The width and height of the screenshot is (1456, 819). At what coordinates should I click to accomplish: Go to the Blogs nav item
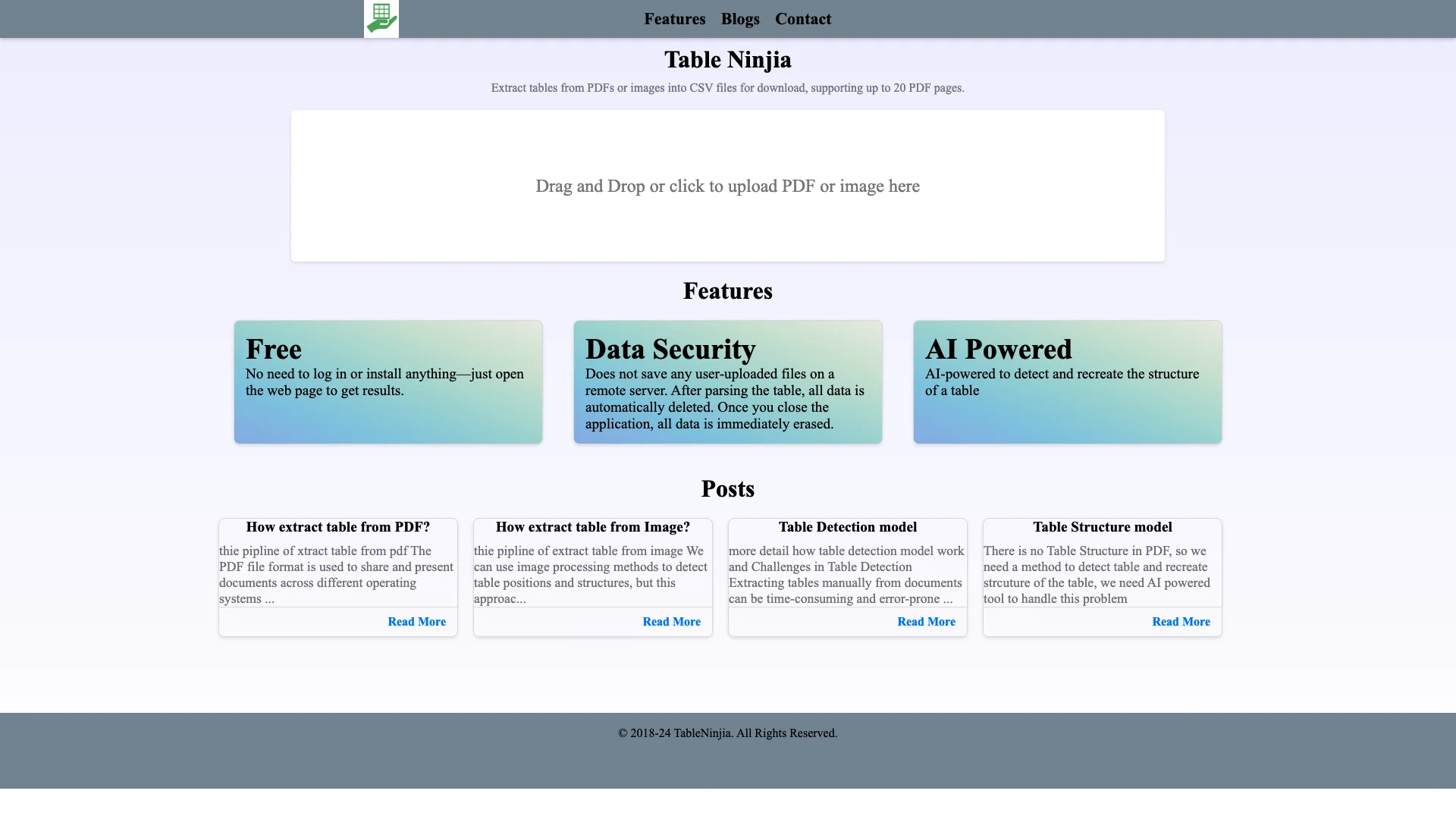[740, 19]
